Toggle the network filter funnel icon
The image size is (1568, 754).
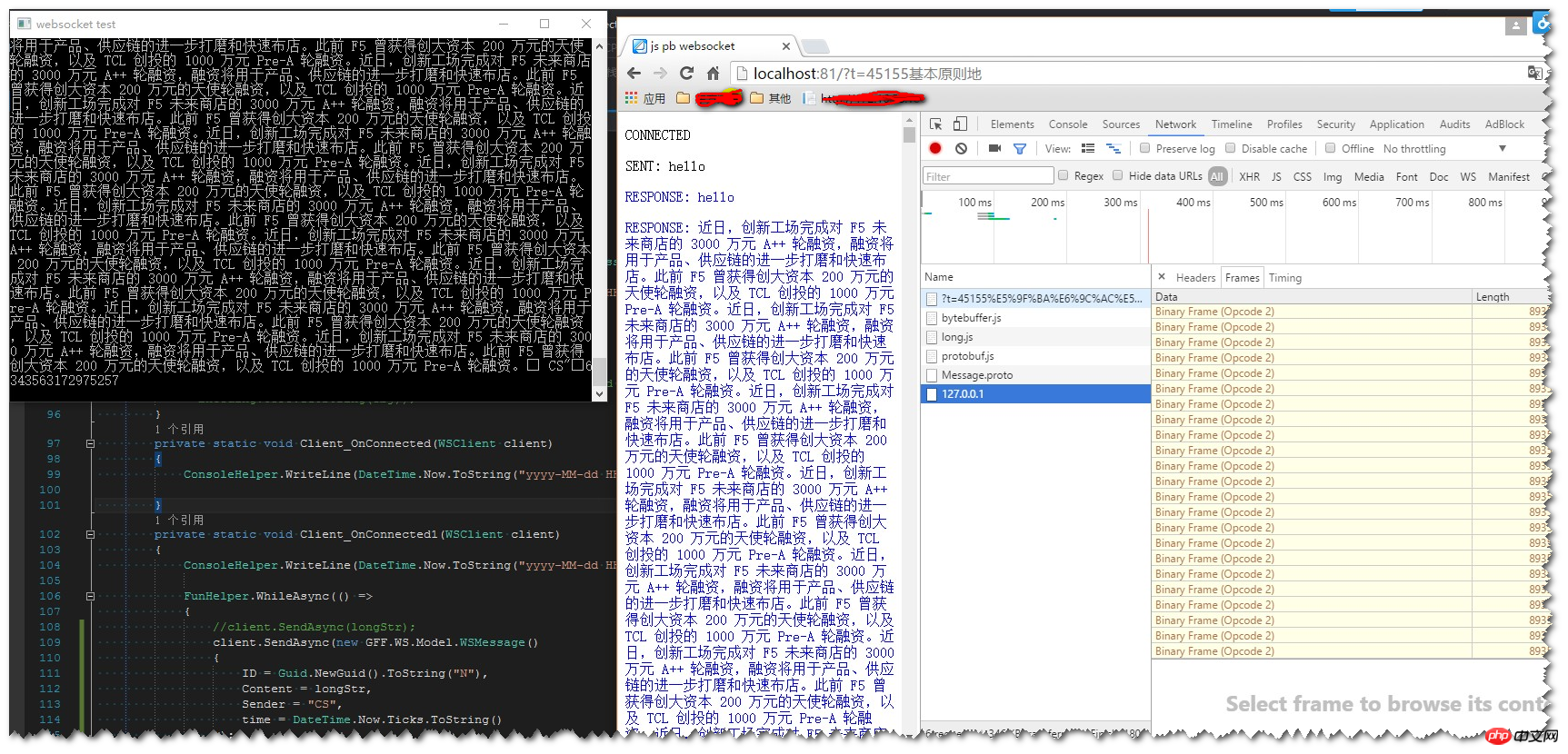1020,148
